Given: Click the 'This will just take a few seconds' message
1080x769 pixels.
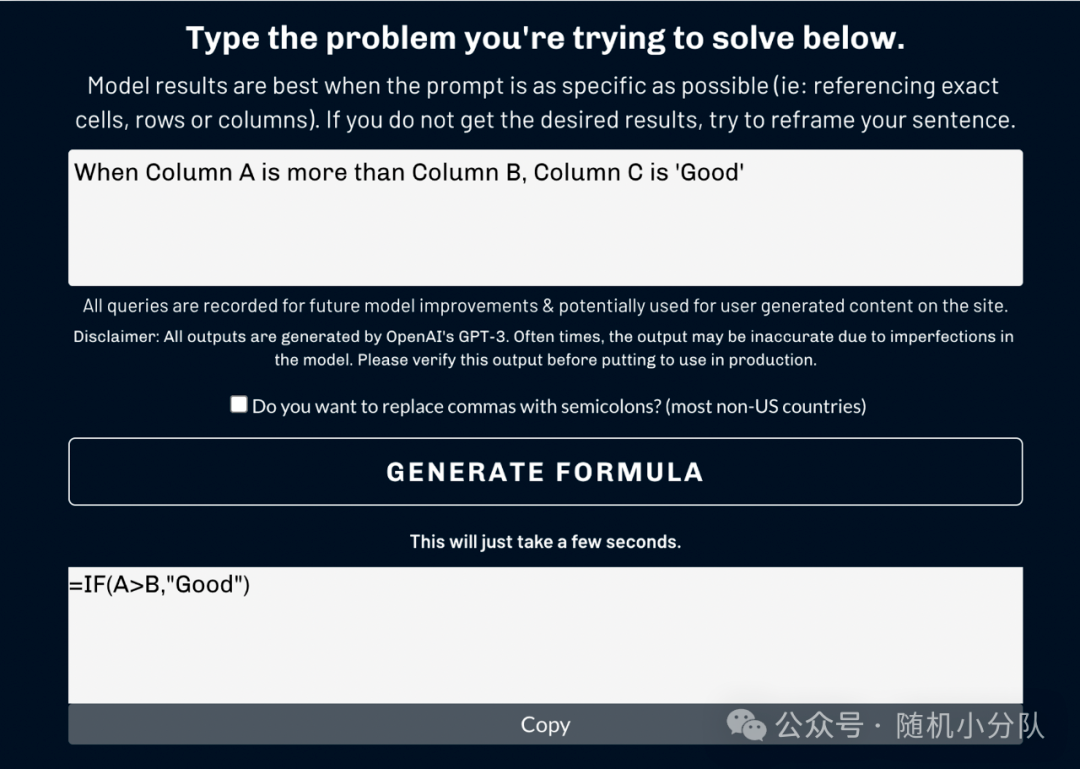Looking at the screenshot, I should [546, 542].
